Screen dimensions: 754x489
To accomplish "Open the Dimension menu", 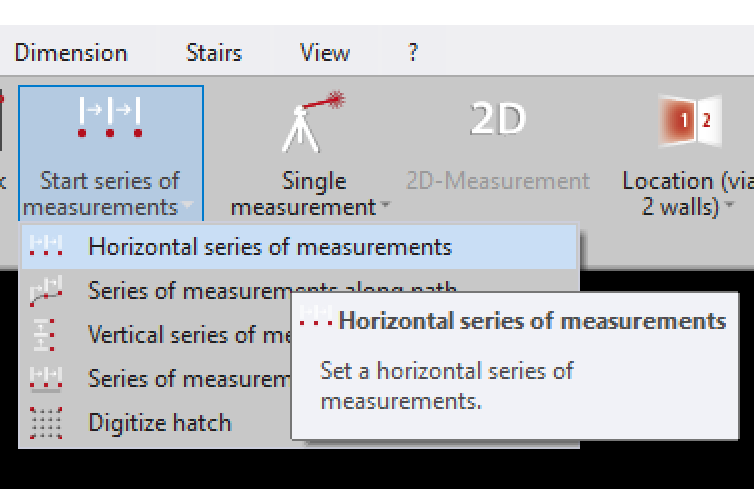I will (x=70, y=53).
